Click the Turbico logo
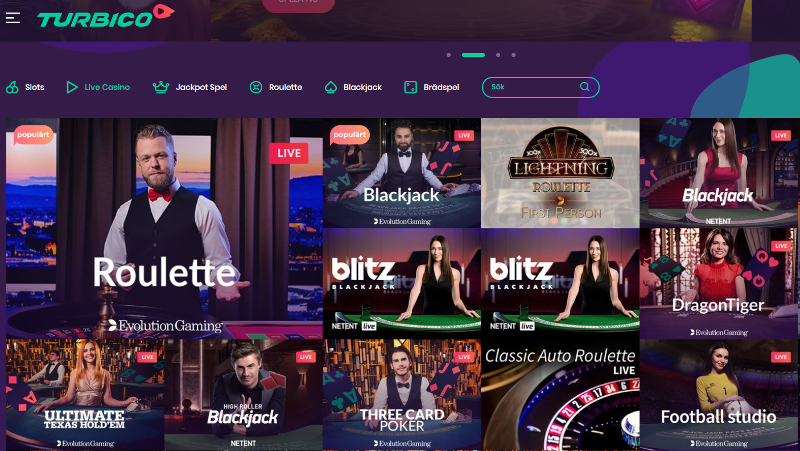 (106, 16)
